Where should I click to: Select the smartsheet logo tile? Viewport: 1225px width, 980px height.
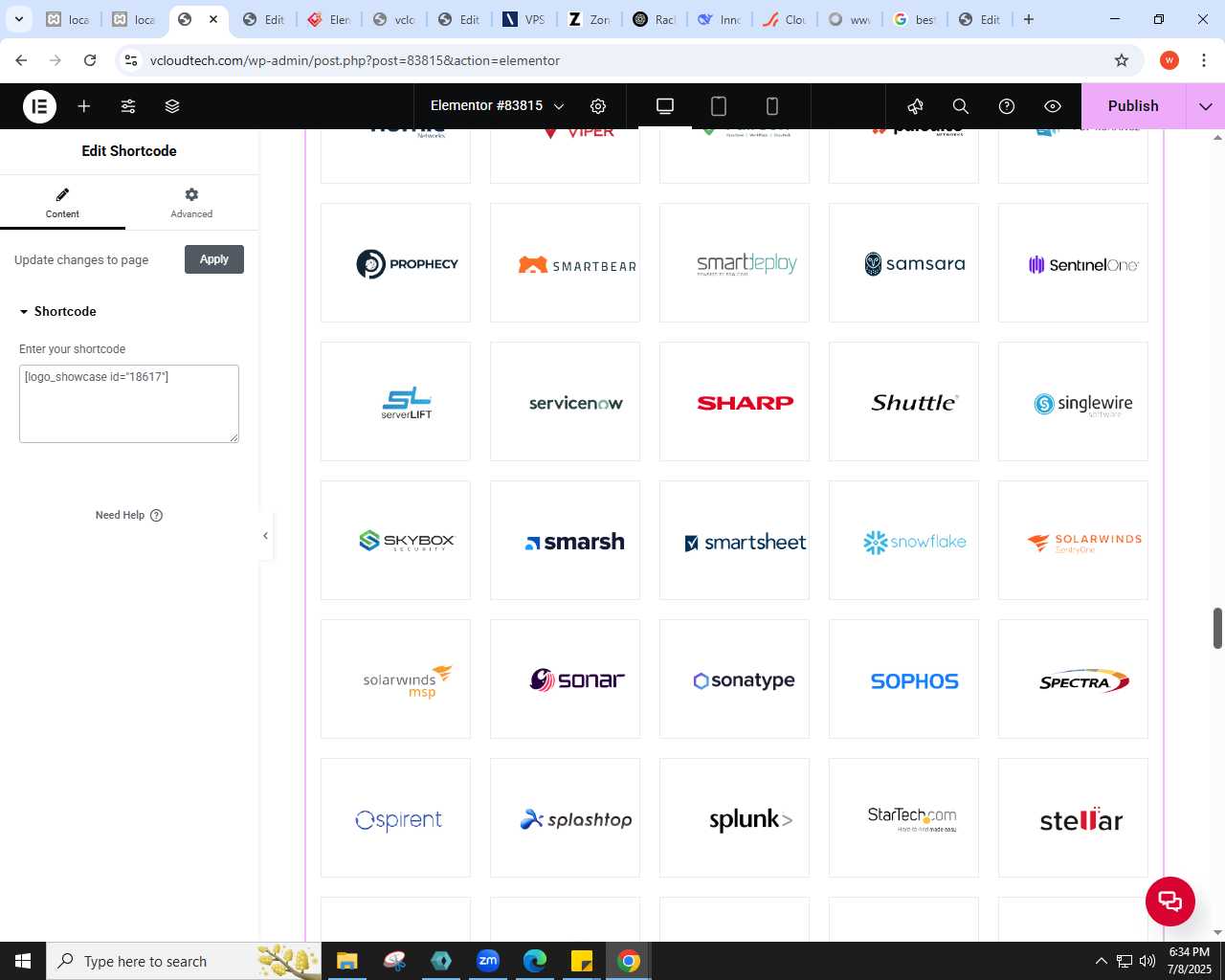point(734,540)
